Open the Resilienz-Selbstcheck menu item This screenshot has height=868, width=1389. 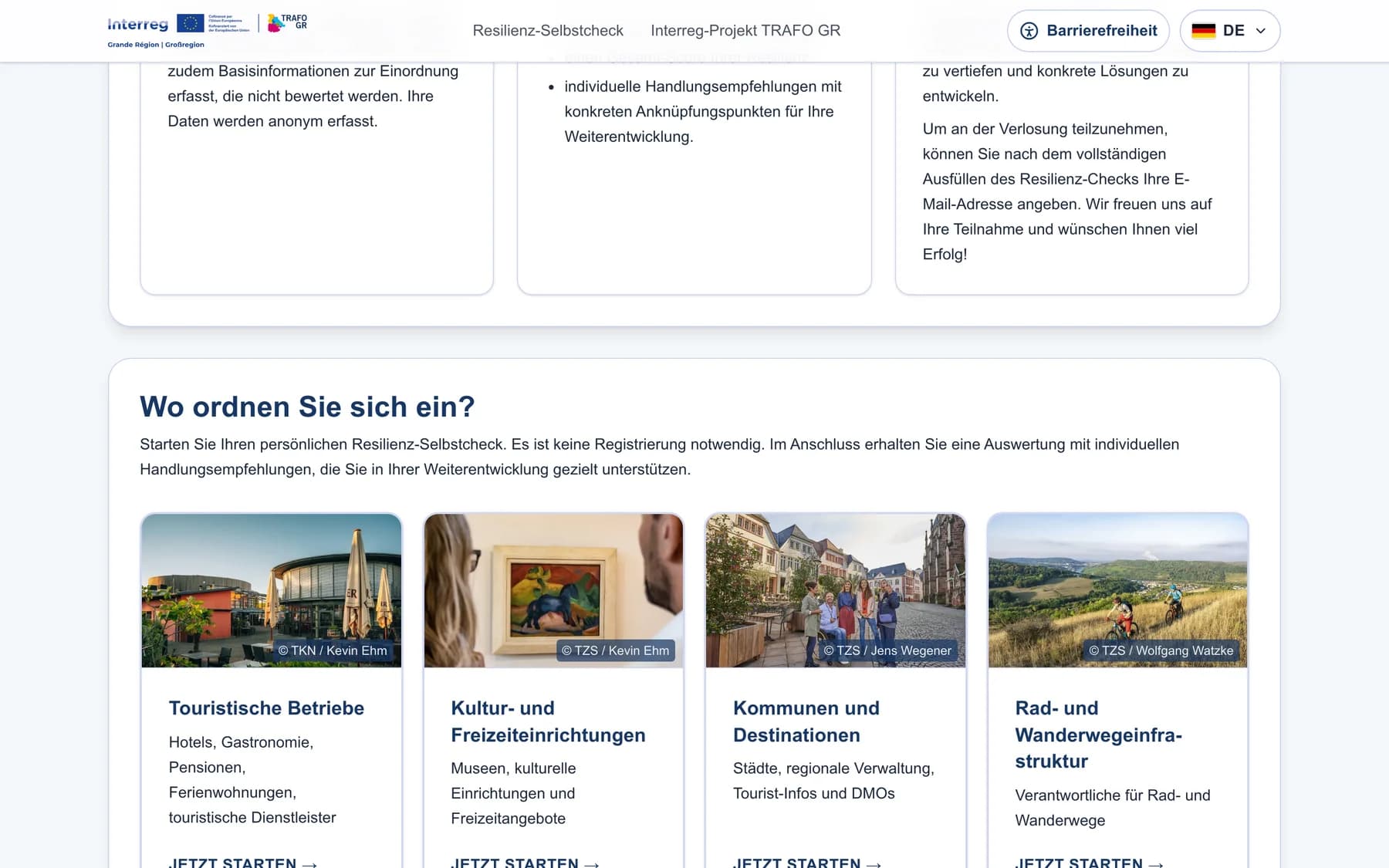click(548, 31)
